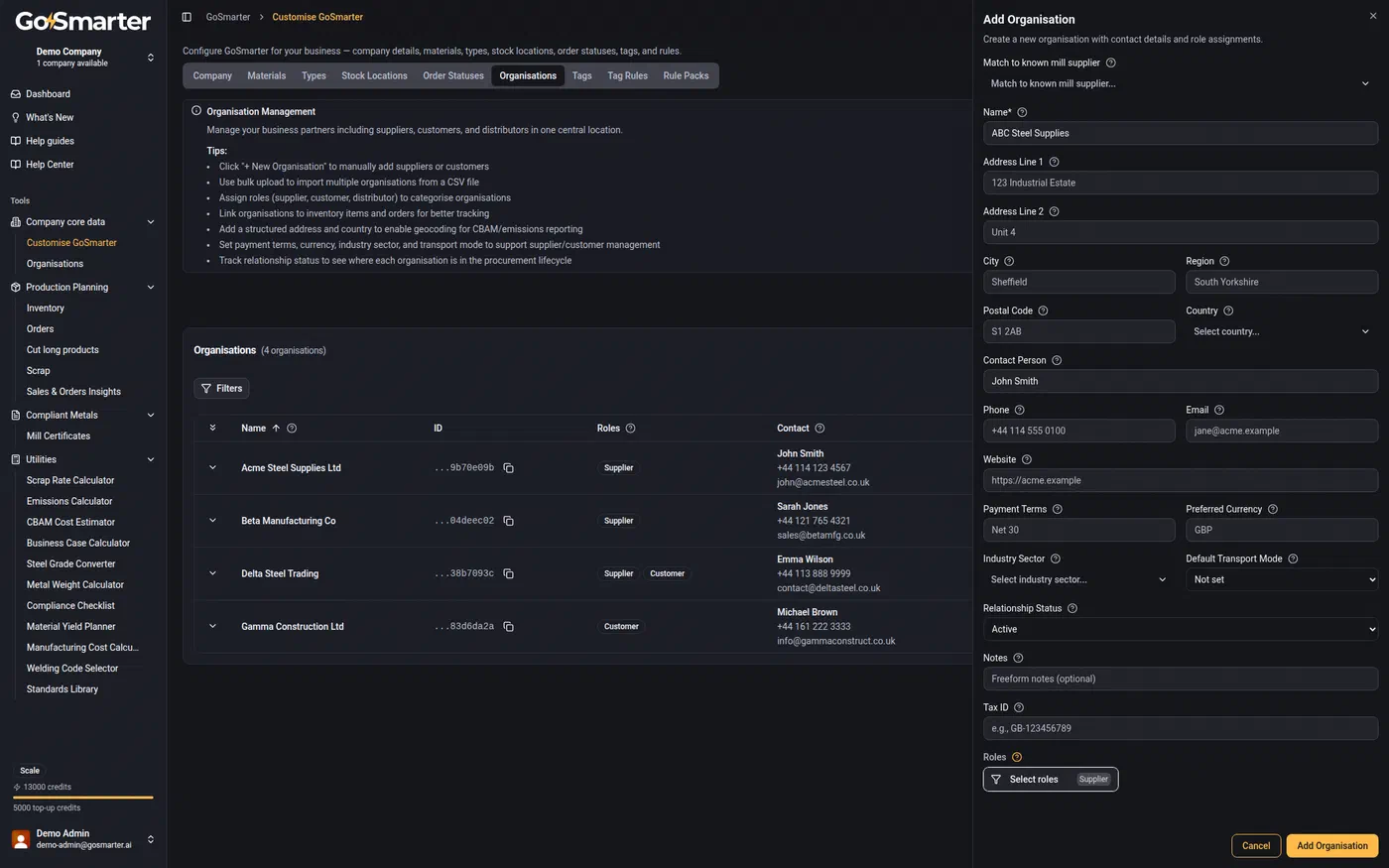Click the Name input field
The height and width of the screenshot is (868, 1389).
point(1181,133)
